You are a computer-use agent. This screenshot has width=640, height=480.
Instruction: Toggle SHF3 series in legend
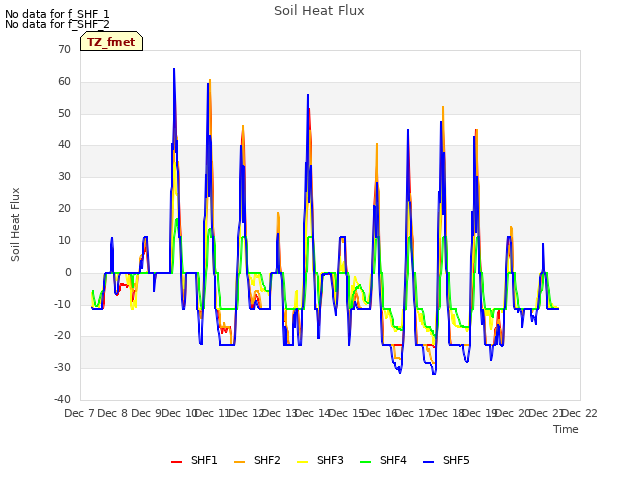click(320, 460)
